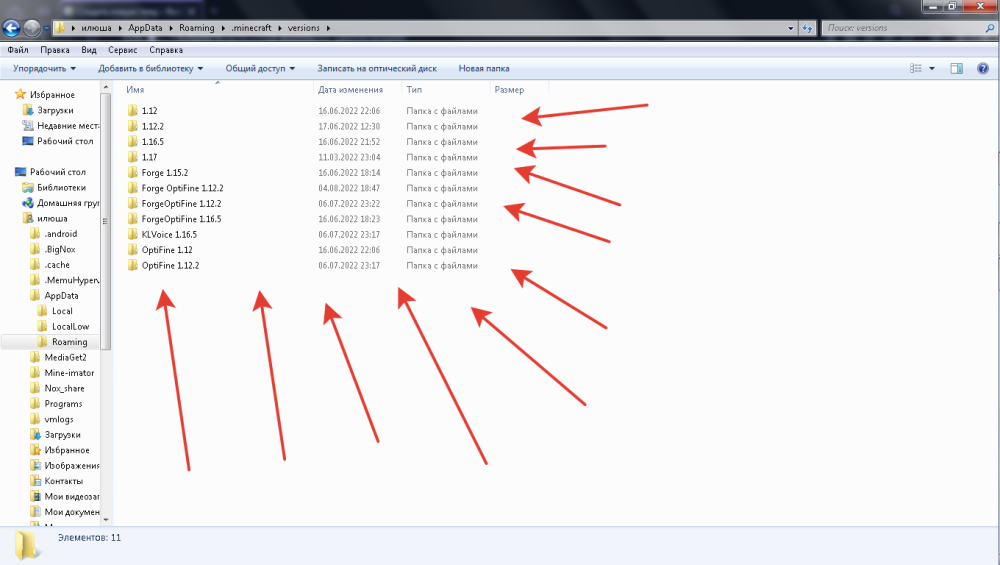The height and width of the screenshot is (565, 1000).
Task: Select the ForgeOptiFine 1.16.5 folder icon
Action: click(x=133, y=219)
